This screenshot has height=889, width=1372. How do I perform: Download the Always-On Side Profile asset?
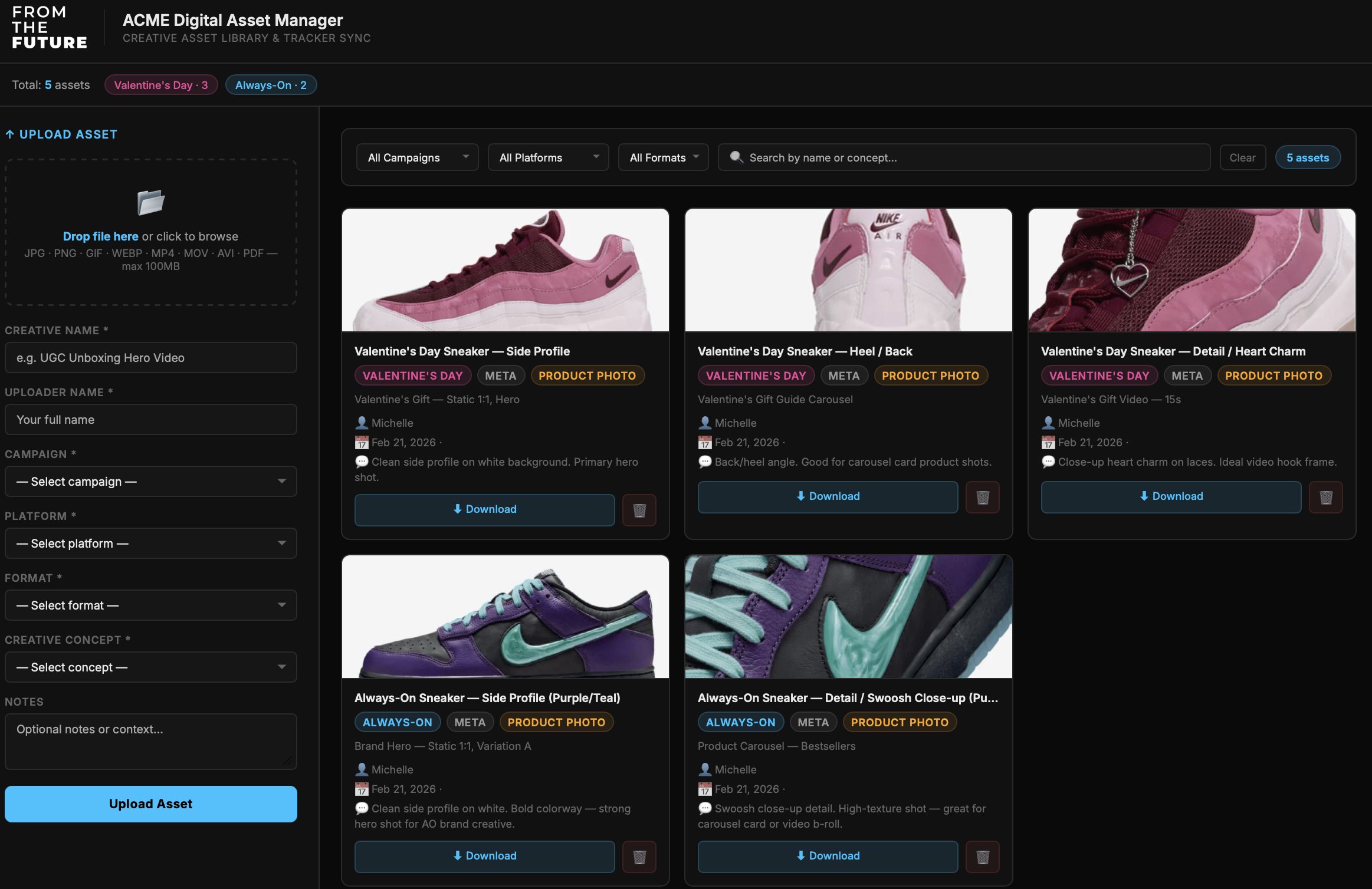point(484,856)
